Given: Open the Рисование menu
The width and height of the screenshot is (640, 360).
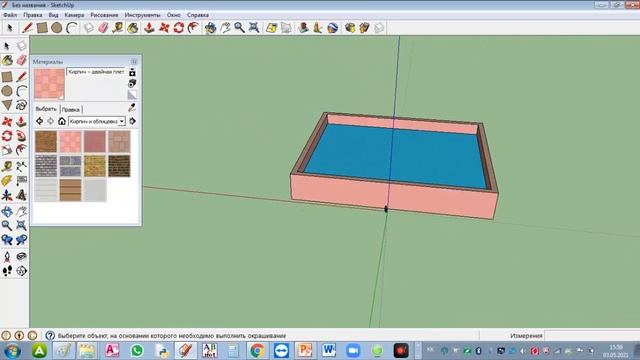Looking at the screenshot, I should tap(104, 15).
